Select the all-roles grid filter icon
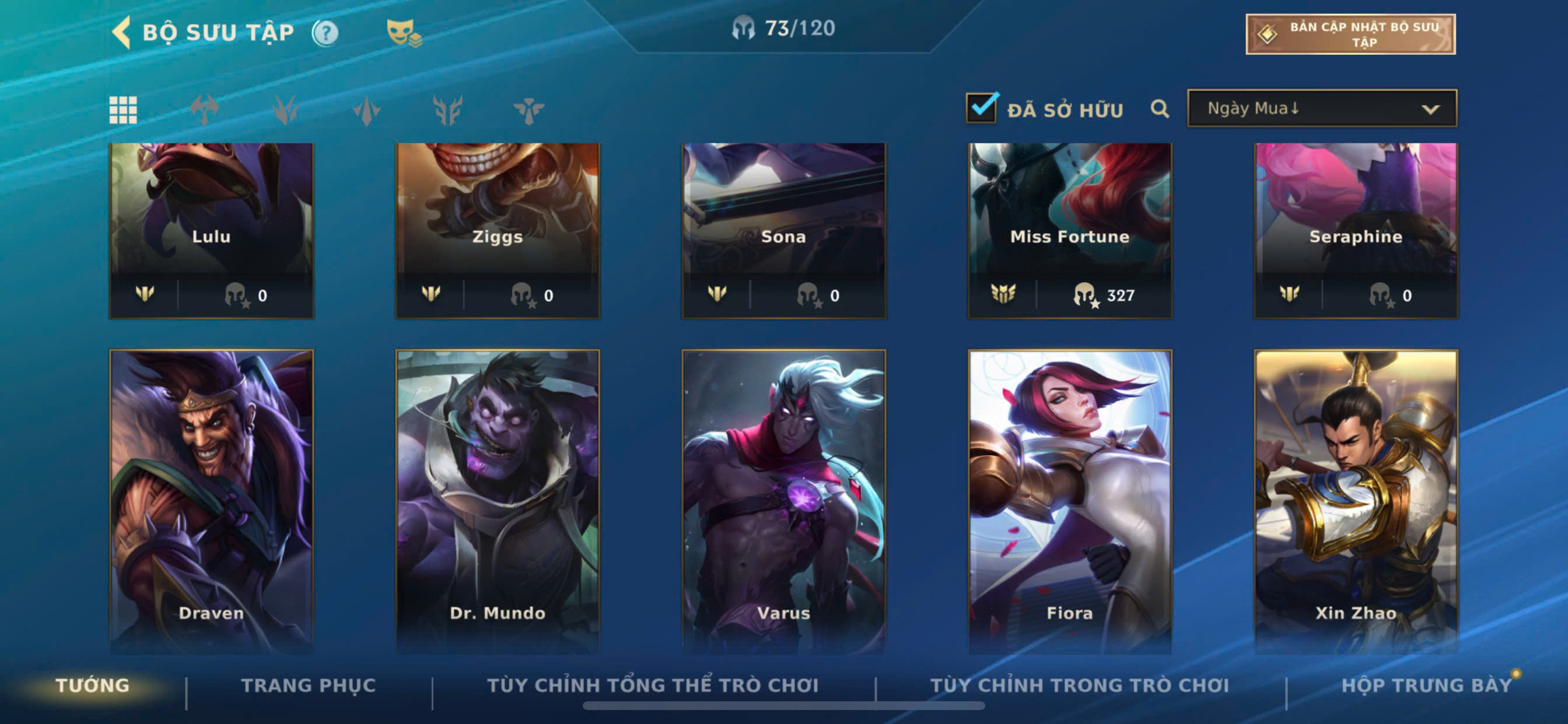 click(x=123, y=110)
